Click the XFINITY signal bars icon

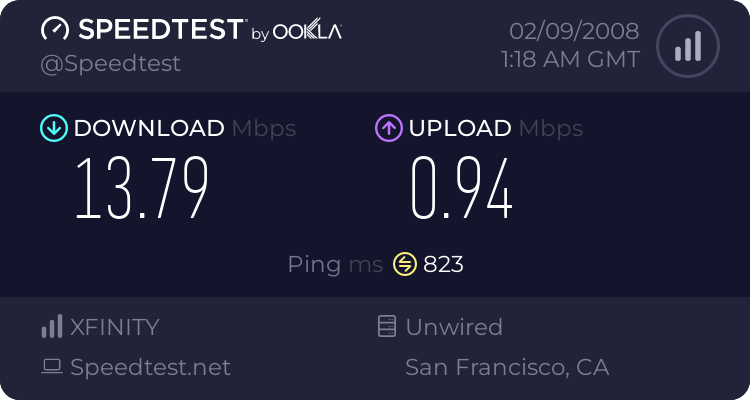point(51,327)
